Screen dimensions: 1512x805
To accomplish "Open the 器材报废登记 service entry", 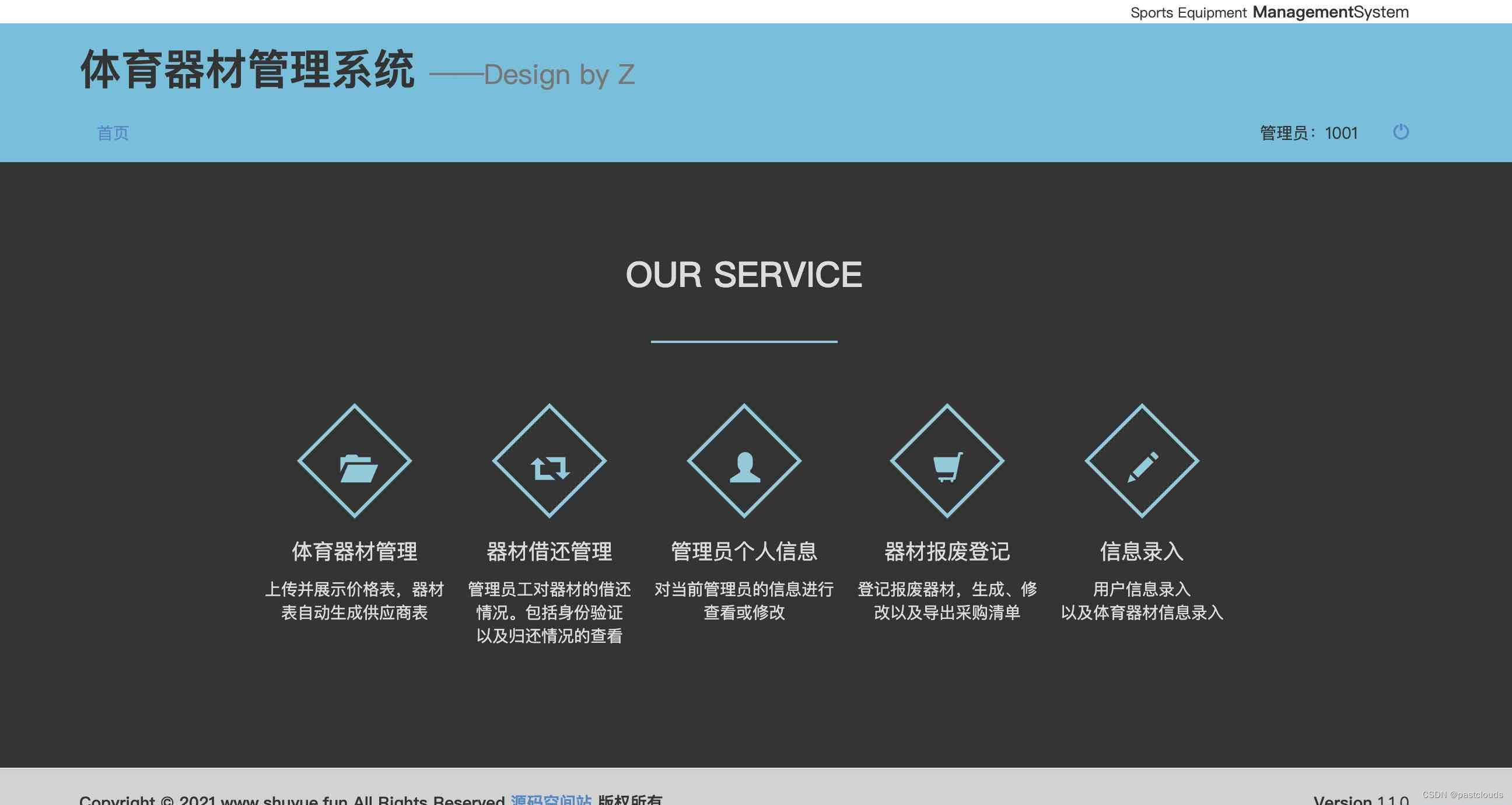I will (946, 551).
